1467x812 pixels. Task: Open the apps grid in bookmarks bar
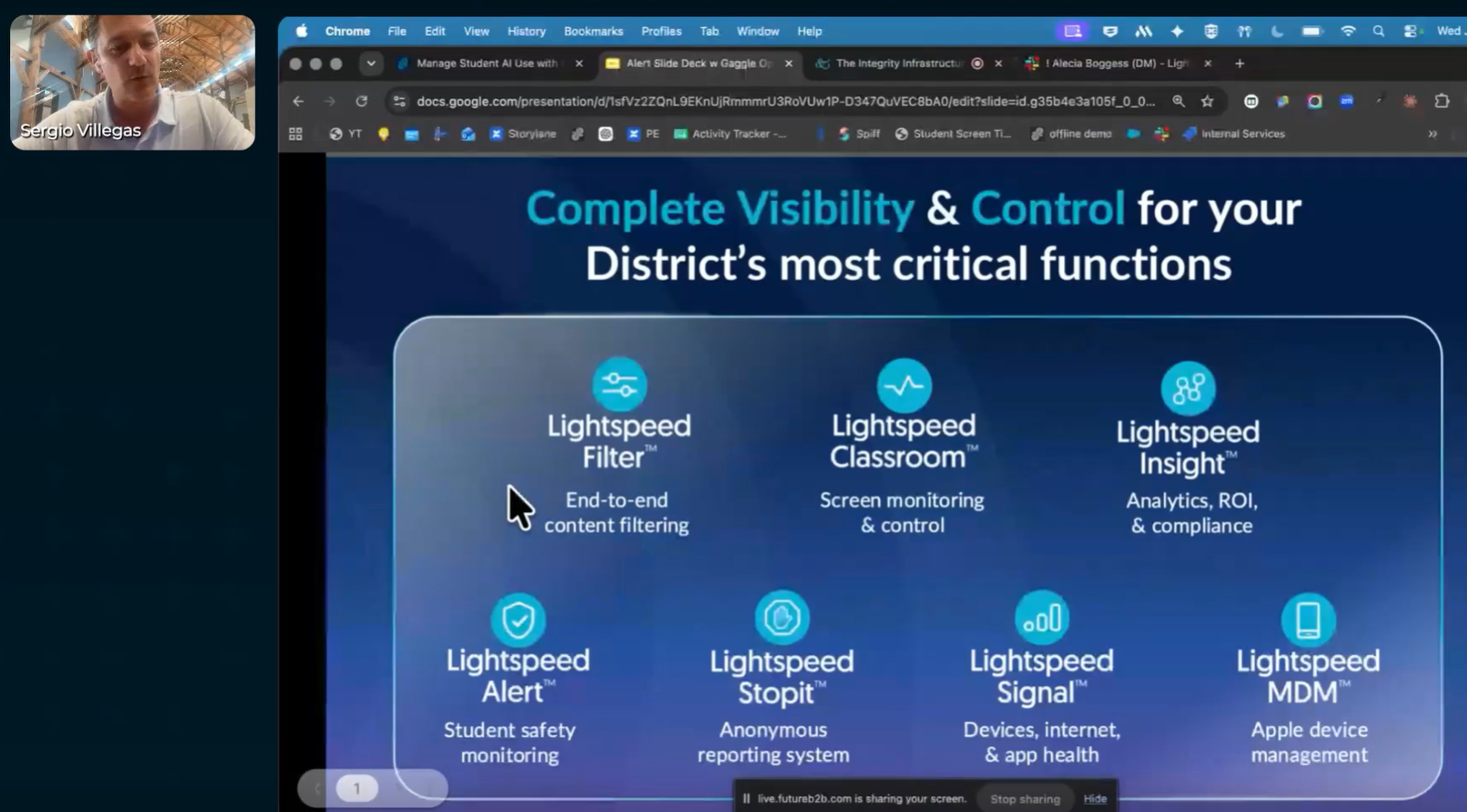[295, 134]
